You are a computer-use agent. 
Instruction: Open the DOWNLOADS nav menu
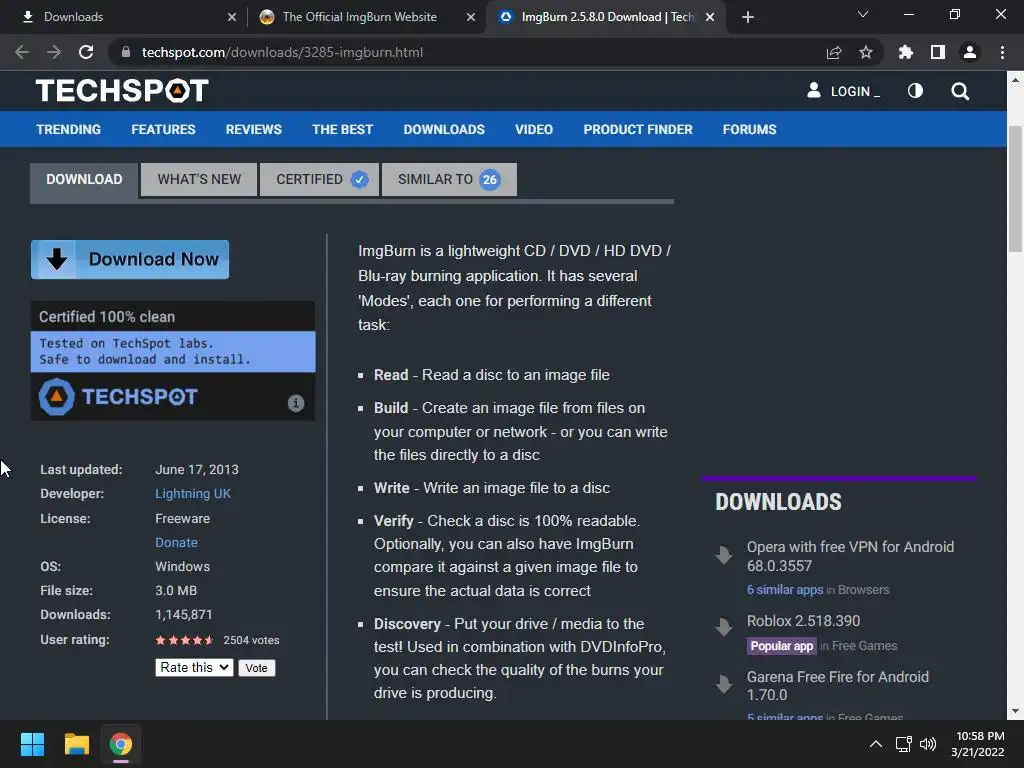point(444,129)
